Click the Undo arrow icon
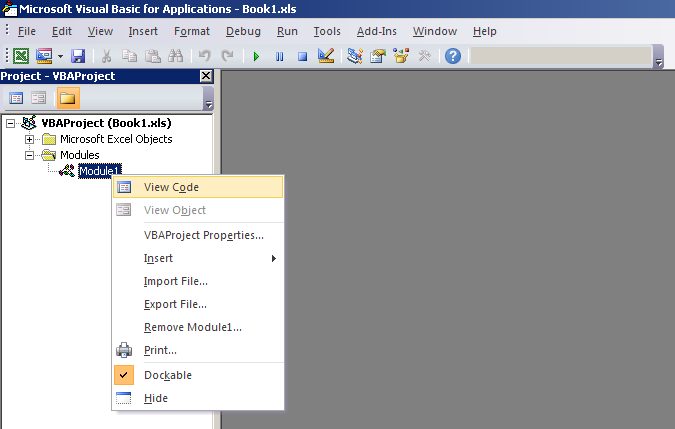The image size is (675, 429). click(x=204, y=56)
